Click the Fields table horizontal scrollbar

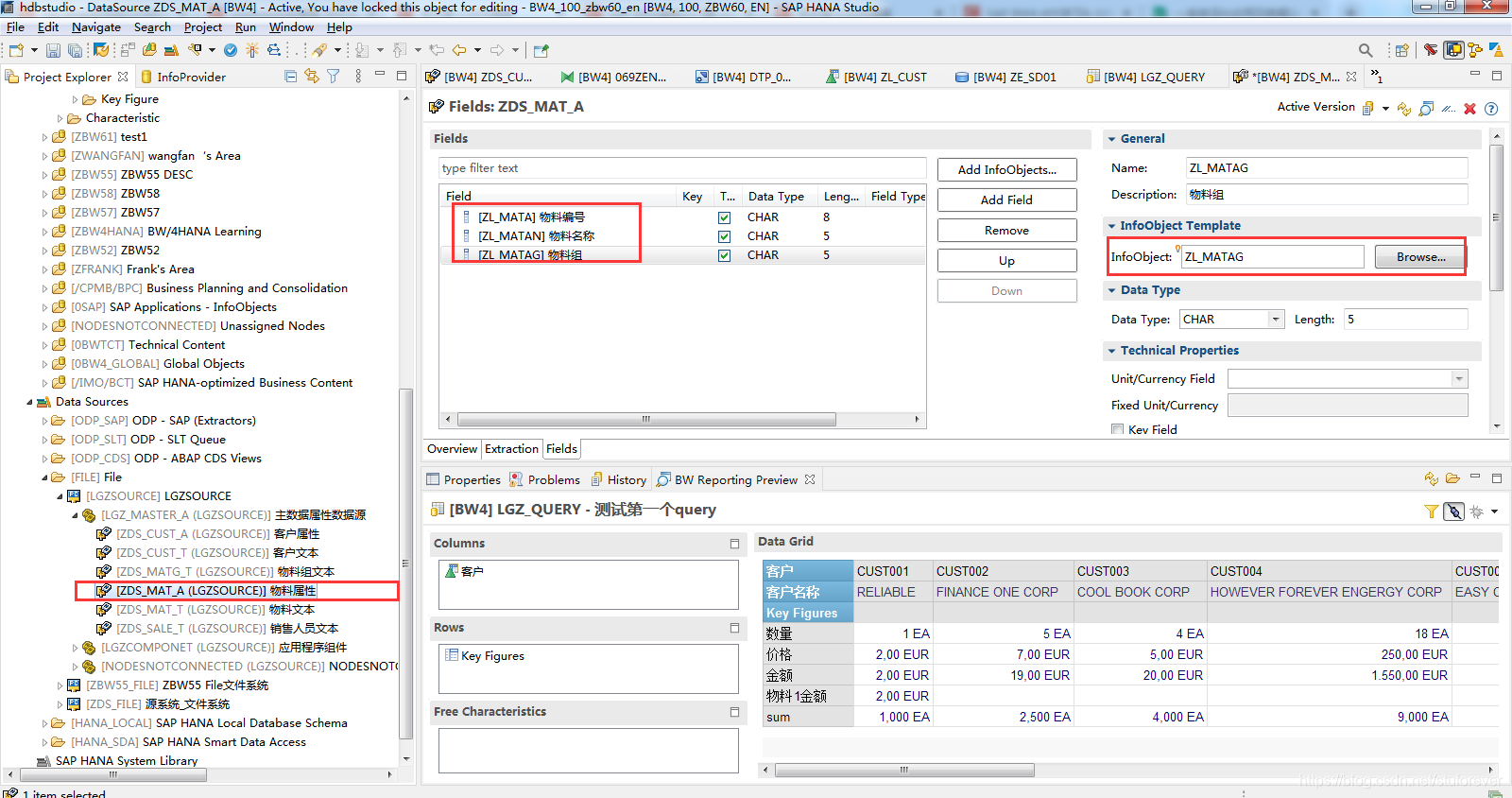click(x=646, y=419)
